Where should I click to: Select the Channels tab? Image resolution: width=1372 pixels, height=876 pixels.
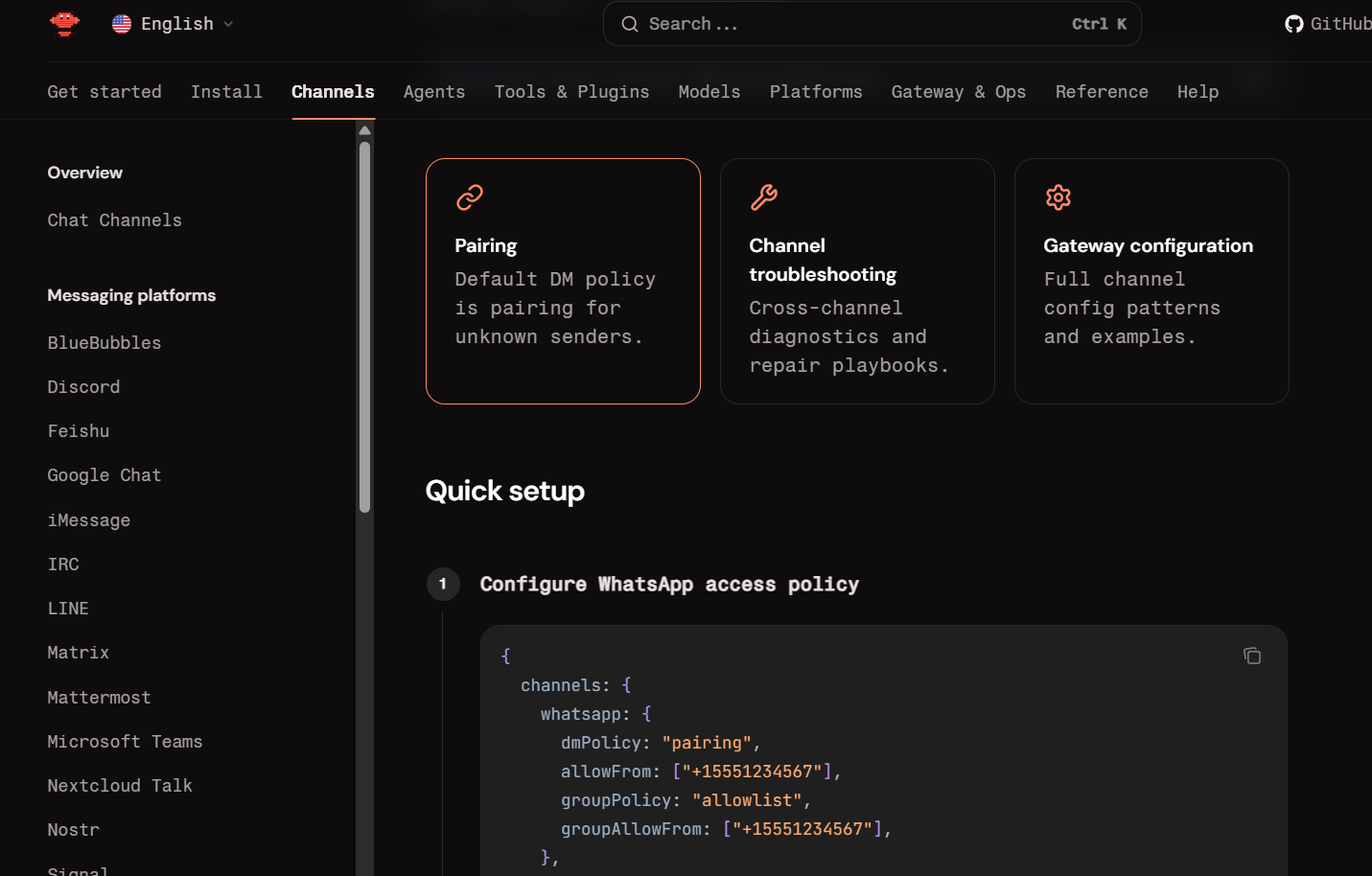pos(333,92)
